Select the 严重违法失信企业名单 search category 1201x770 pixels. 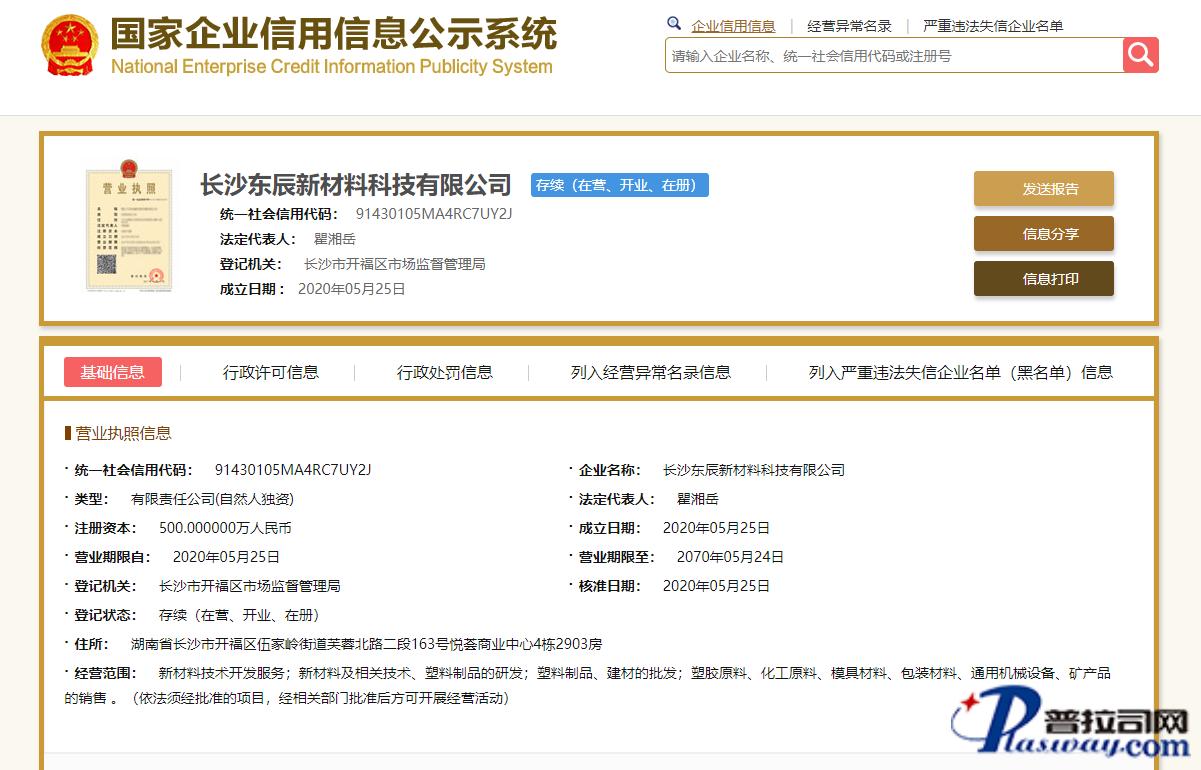[x=992, y=26]
